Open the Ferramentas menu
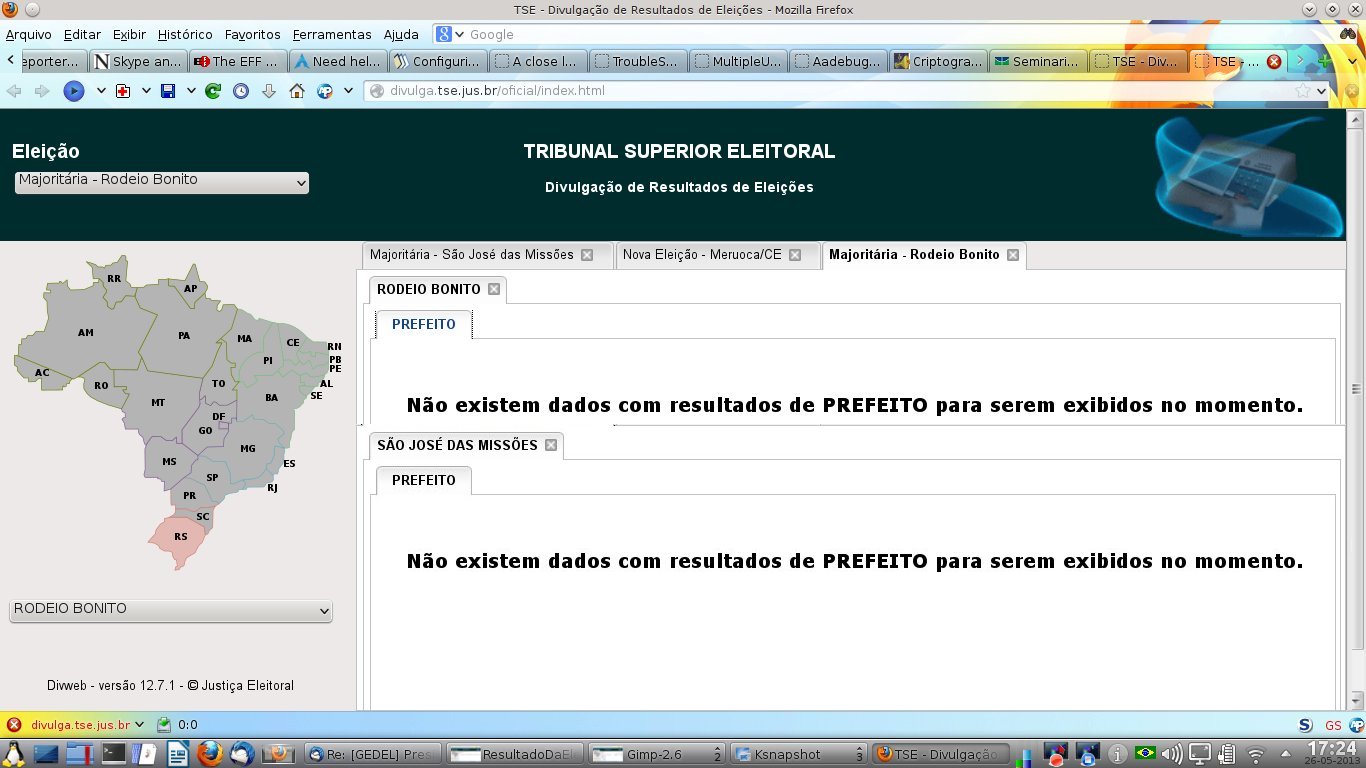Screen dimensions: 1366x768 click(331, 35)
